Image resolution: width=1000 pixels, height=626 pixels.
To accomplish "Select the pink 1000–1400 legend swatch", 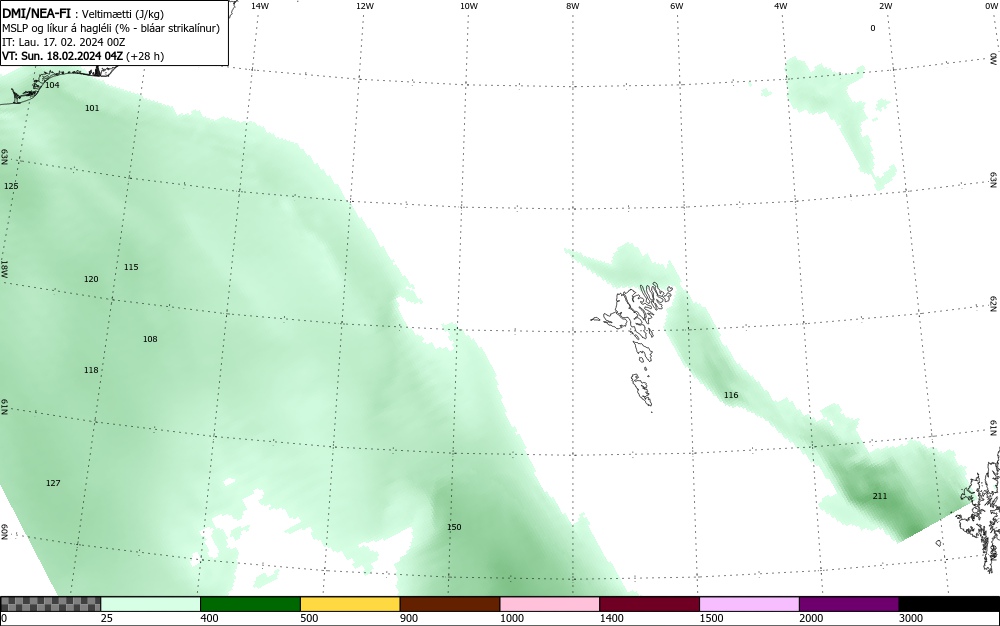I will [550, 604].
